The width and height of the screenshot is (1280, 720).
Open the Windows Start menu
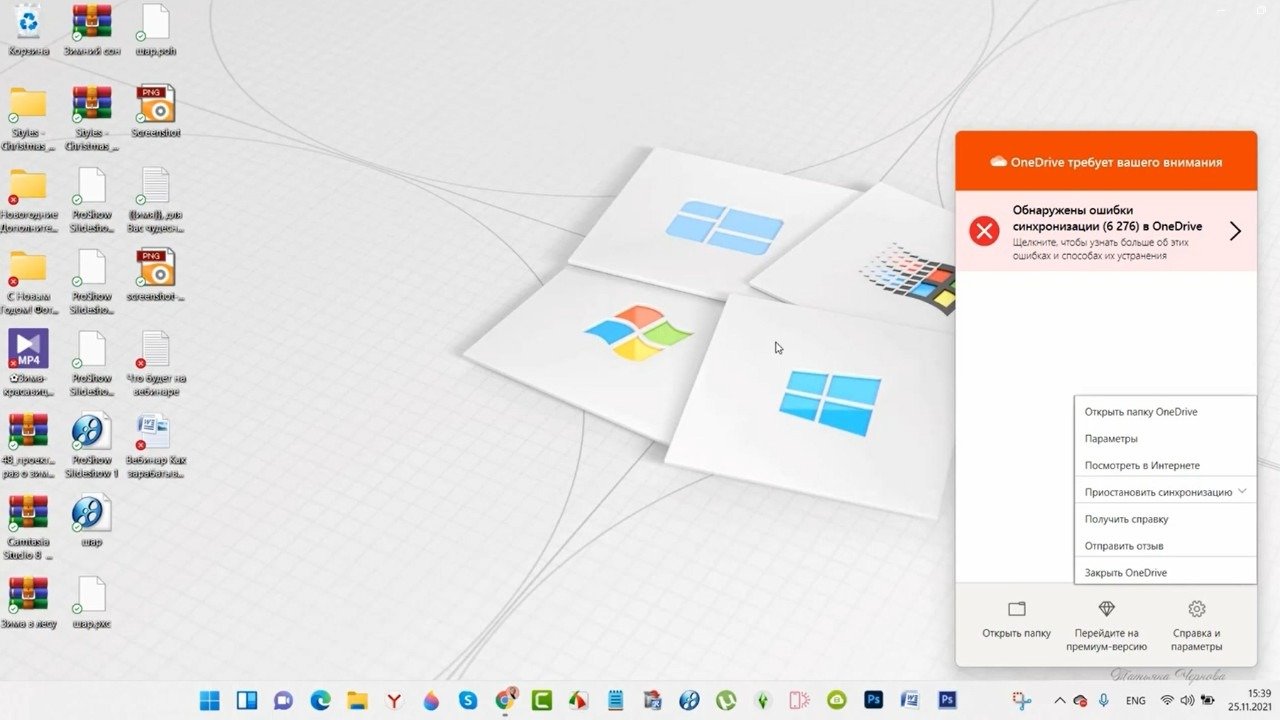(210, 701)
